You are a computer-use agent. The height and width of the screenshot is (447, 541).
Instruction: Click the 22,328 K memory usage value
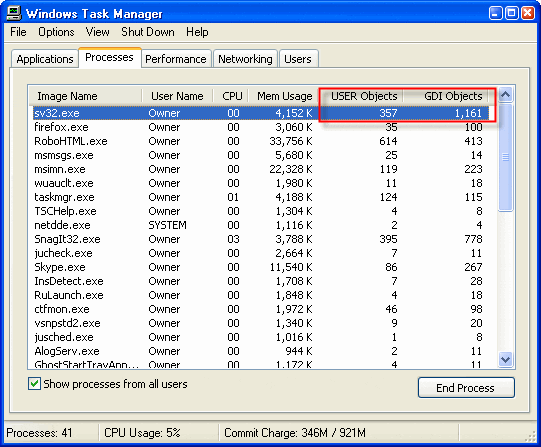(291, 169)
